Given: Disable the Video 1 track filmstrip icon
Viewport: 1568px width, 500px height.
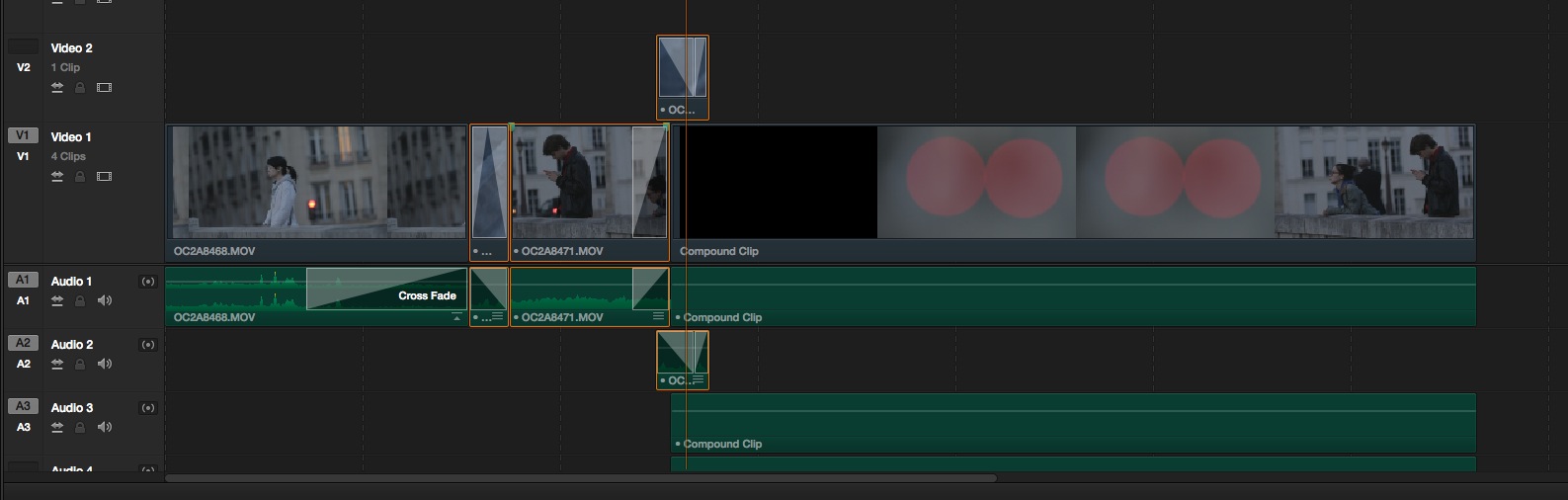Looking at the screenshot, I should tap(105, 176).
